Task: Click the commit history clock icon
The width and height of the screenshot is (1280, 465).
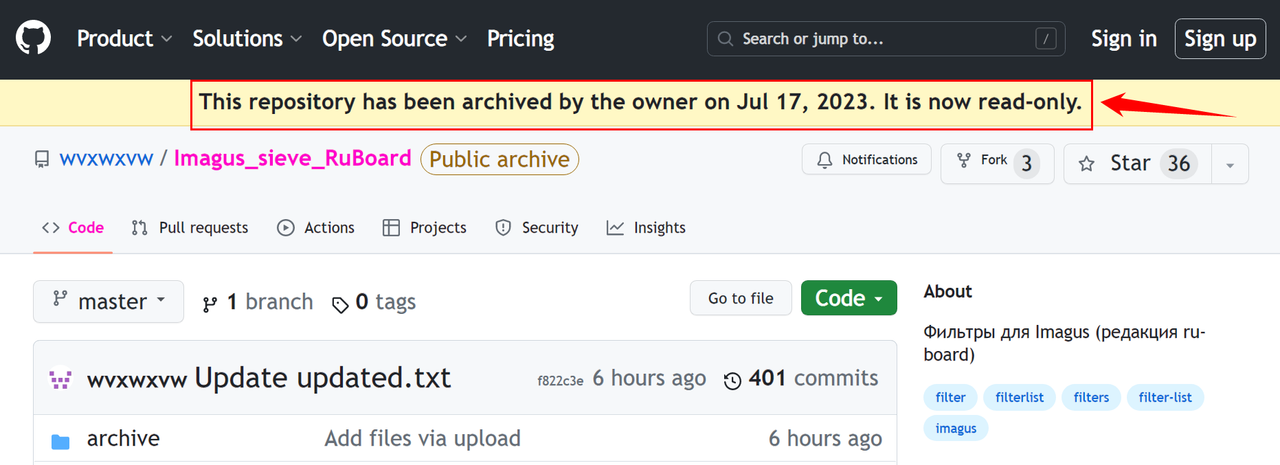Action: pos(733,380)
